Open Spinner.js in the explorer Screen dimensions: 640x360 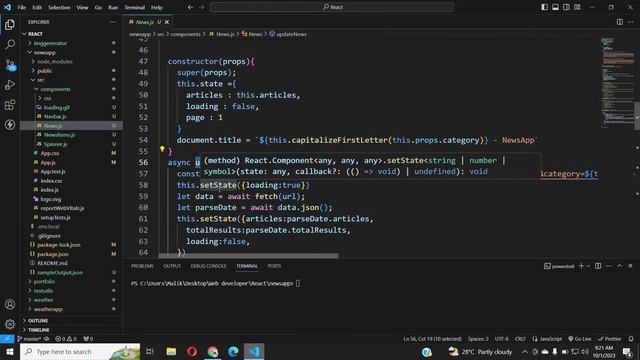[x=71, y=144]
